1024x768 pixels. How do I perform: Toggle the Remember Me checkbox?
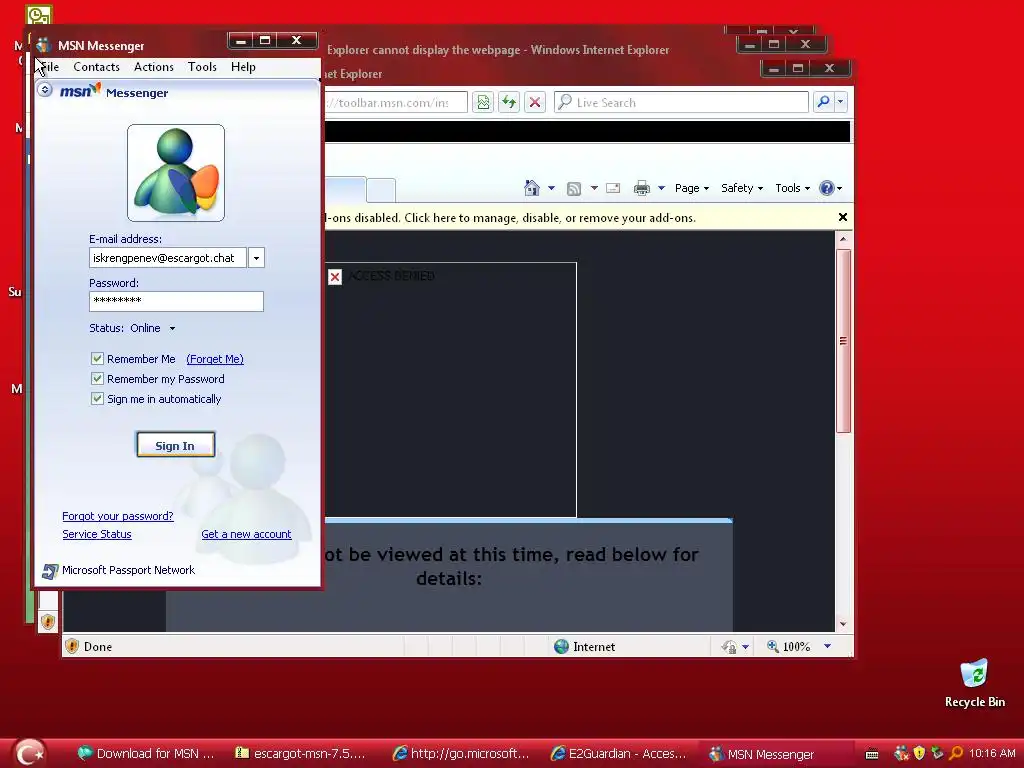(x=97, y=359)
